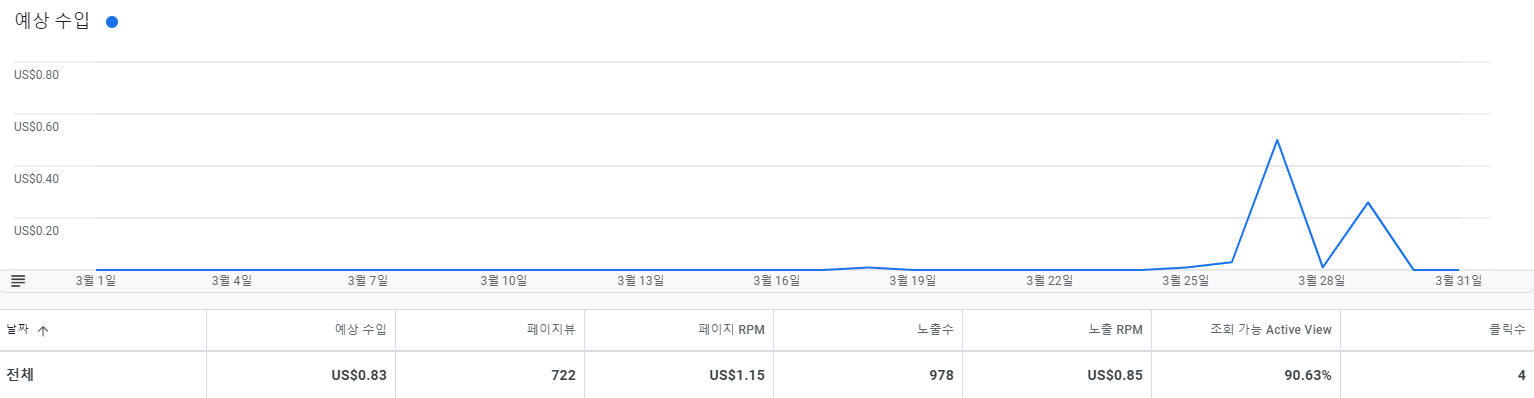Click the US$1.15 page RPM cell

pos(737,375)
